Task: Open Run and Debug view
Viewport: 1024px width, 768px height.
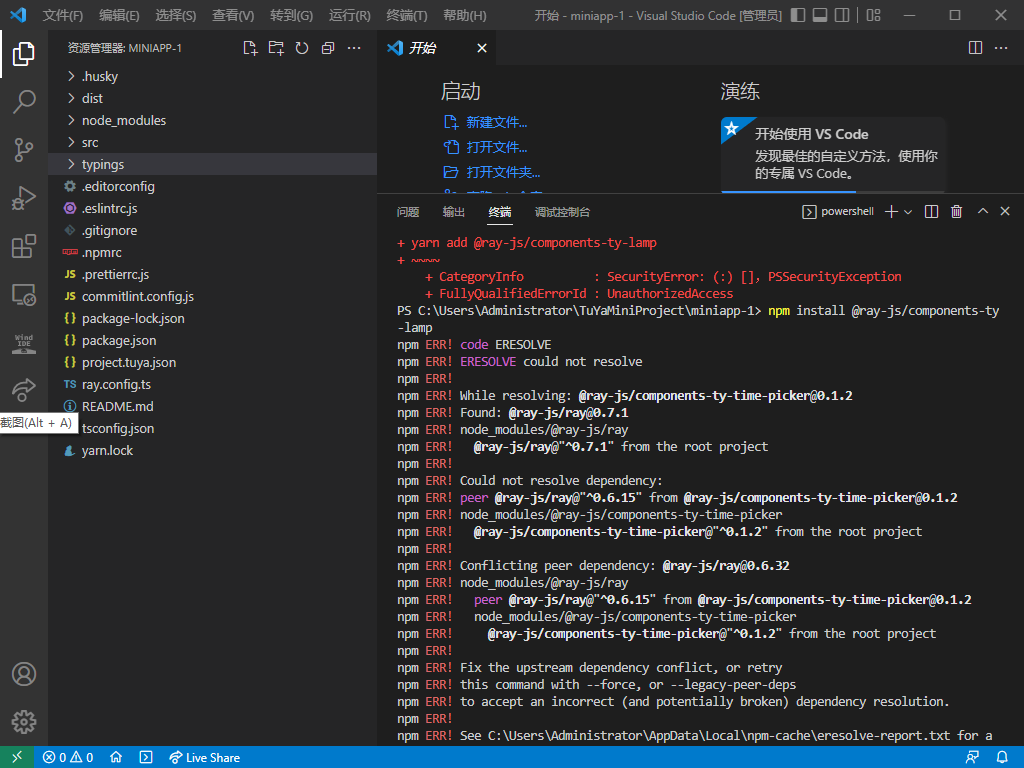Action: point(24,198)
